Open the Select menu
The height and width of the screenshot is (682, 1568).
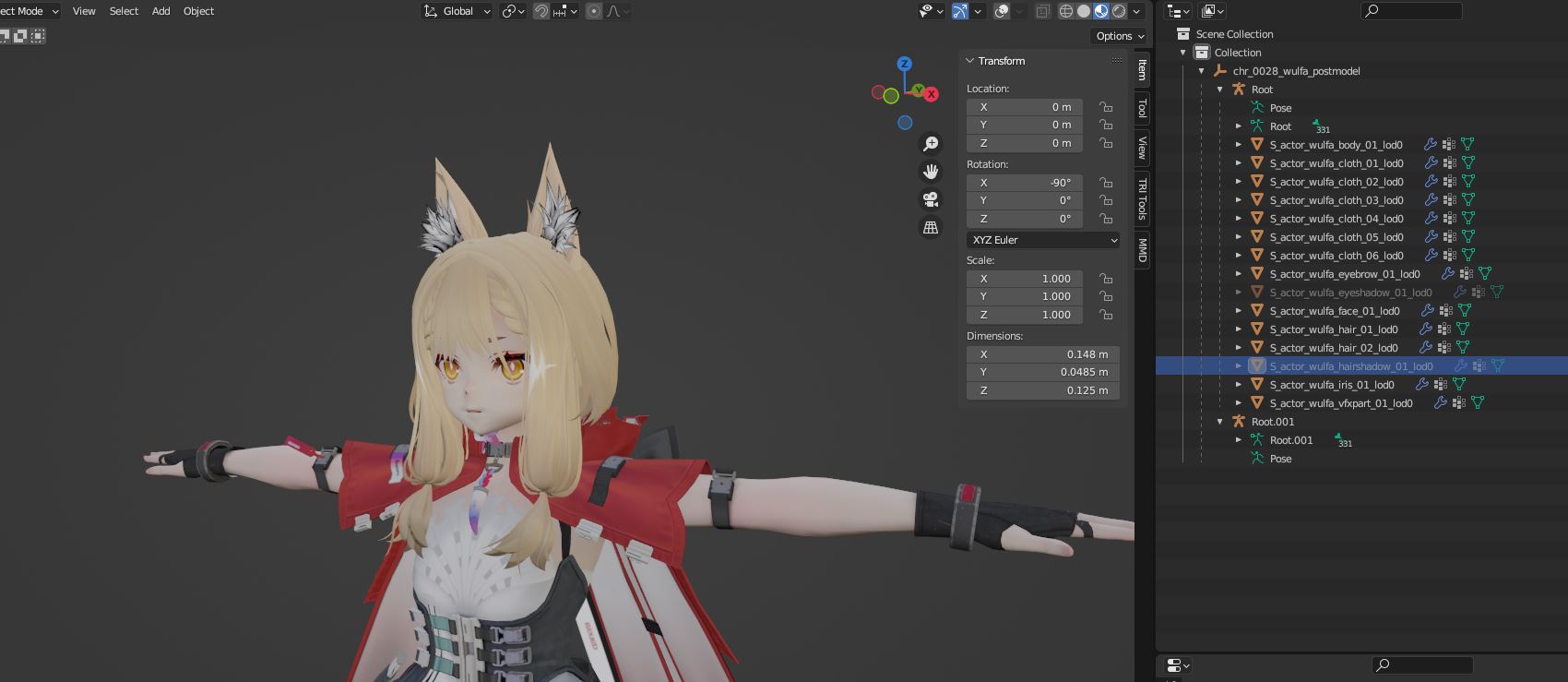(124, 11)
